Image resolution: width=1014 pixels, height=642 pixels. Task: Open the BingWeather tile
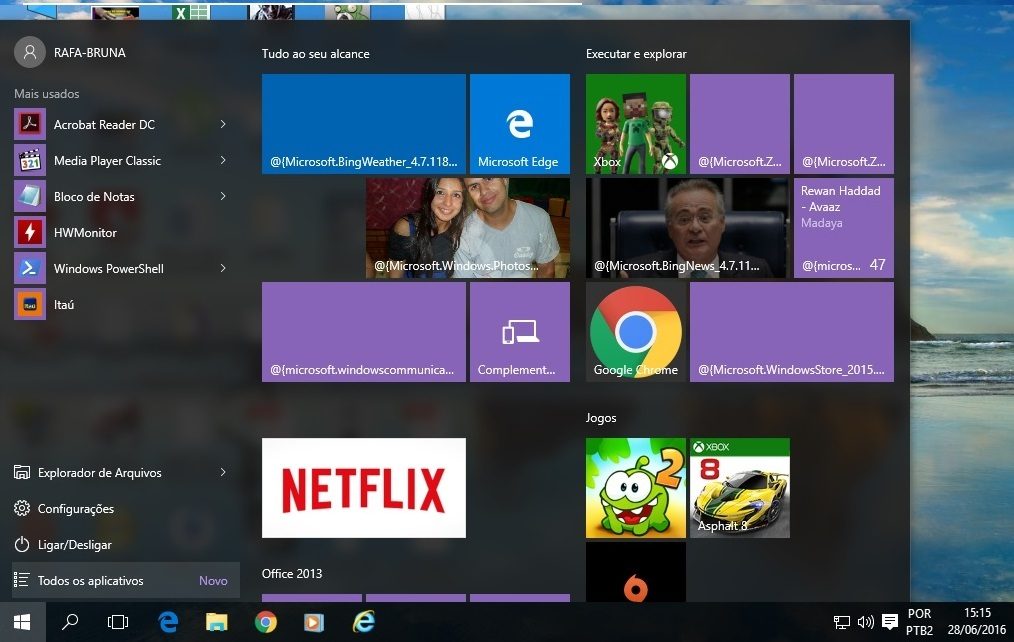tap(363, 124)
